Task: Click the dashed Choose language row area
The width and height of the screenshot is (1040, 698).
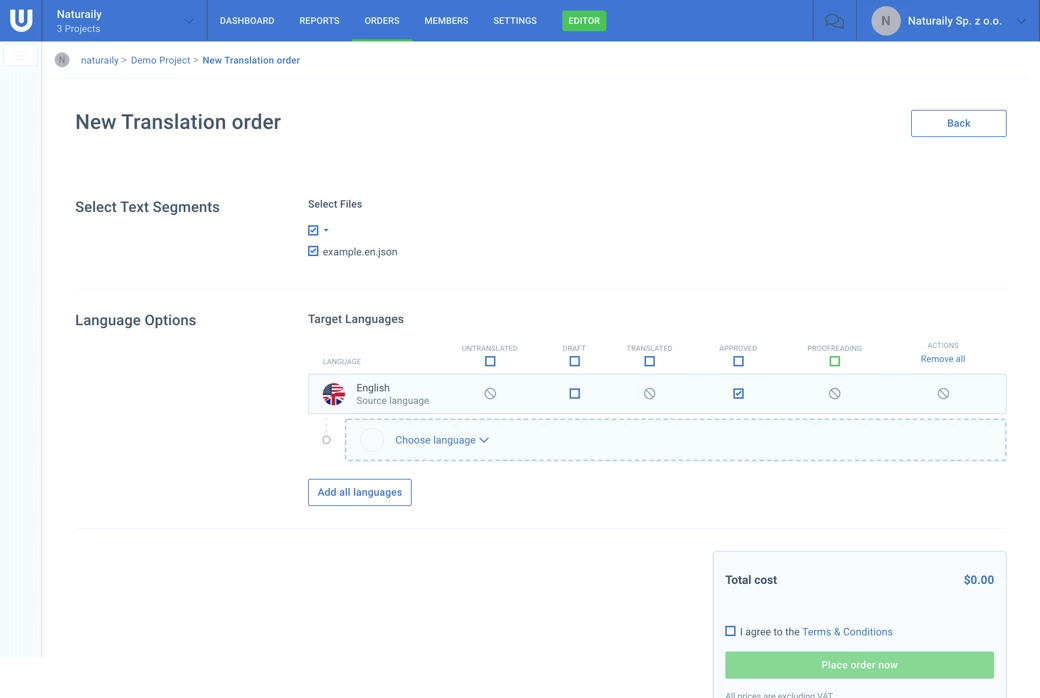Action: pos(675,440)
